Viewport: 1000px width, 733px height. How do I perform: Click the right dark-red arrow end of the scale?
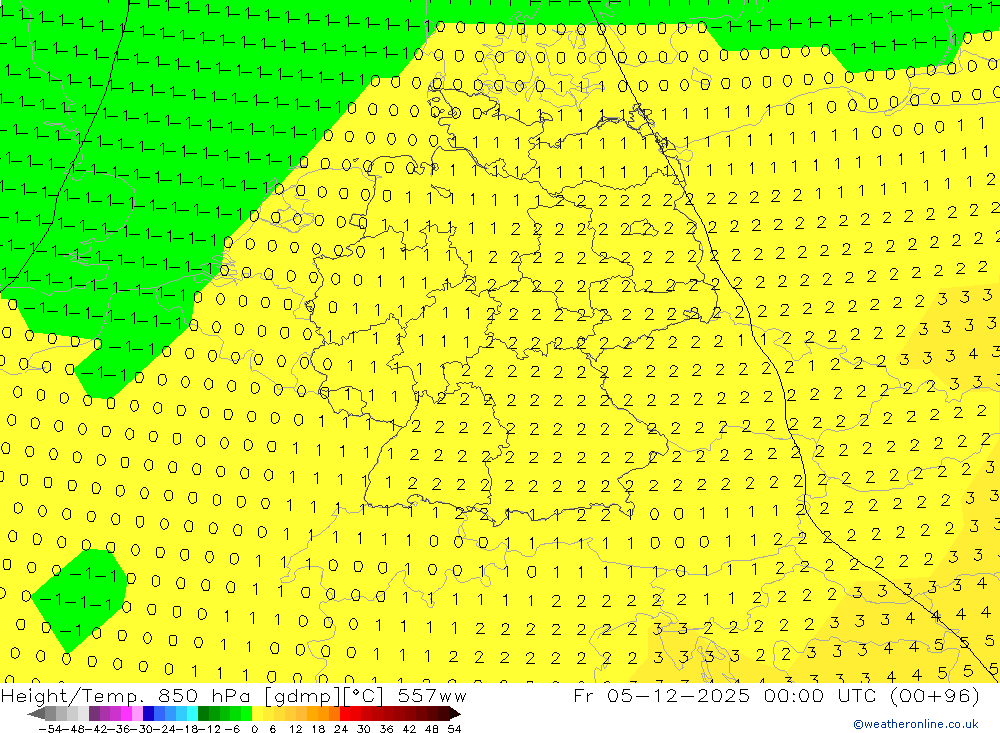pyautogui.click(x=455, y=713)
